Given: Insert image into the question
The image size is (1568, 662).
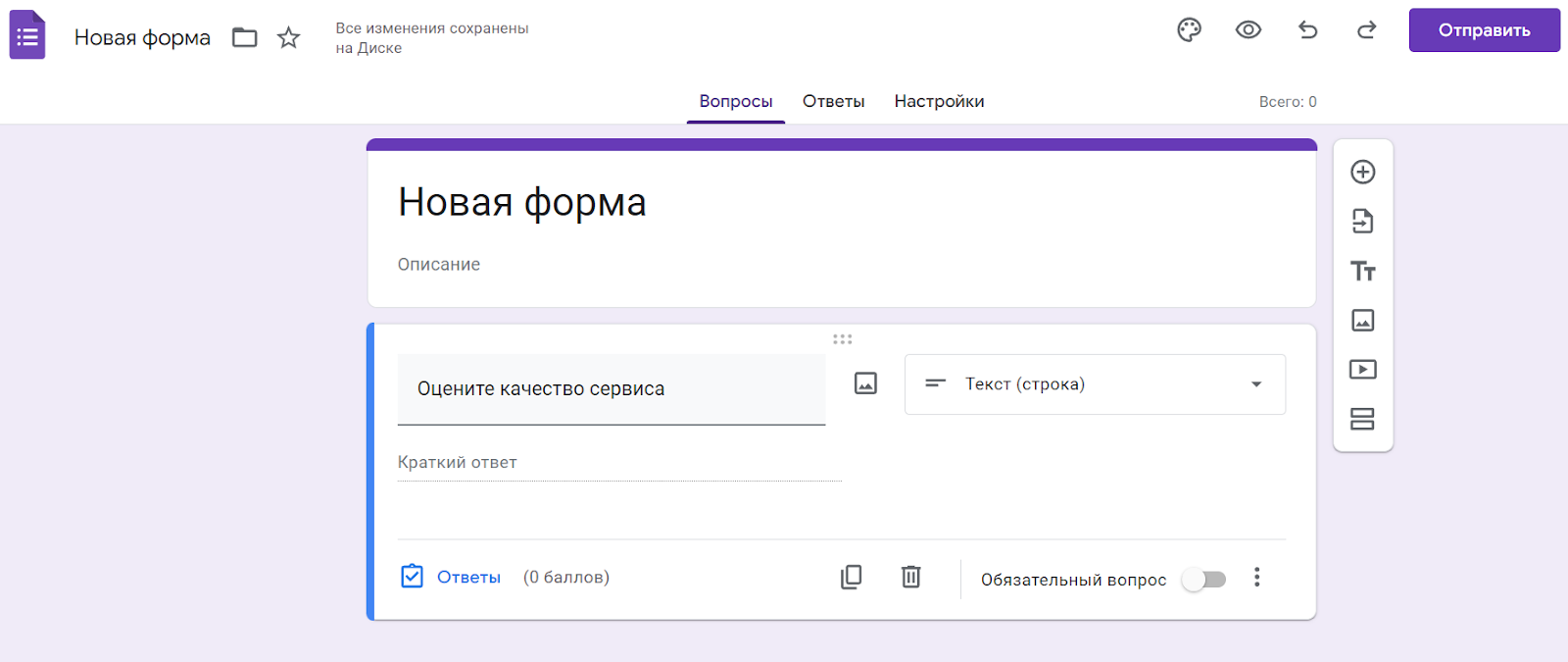Looking at the screenshot, I should [865, 383].
